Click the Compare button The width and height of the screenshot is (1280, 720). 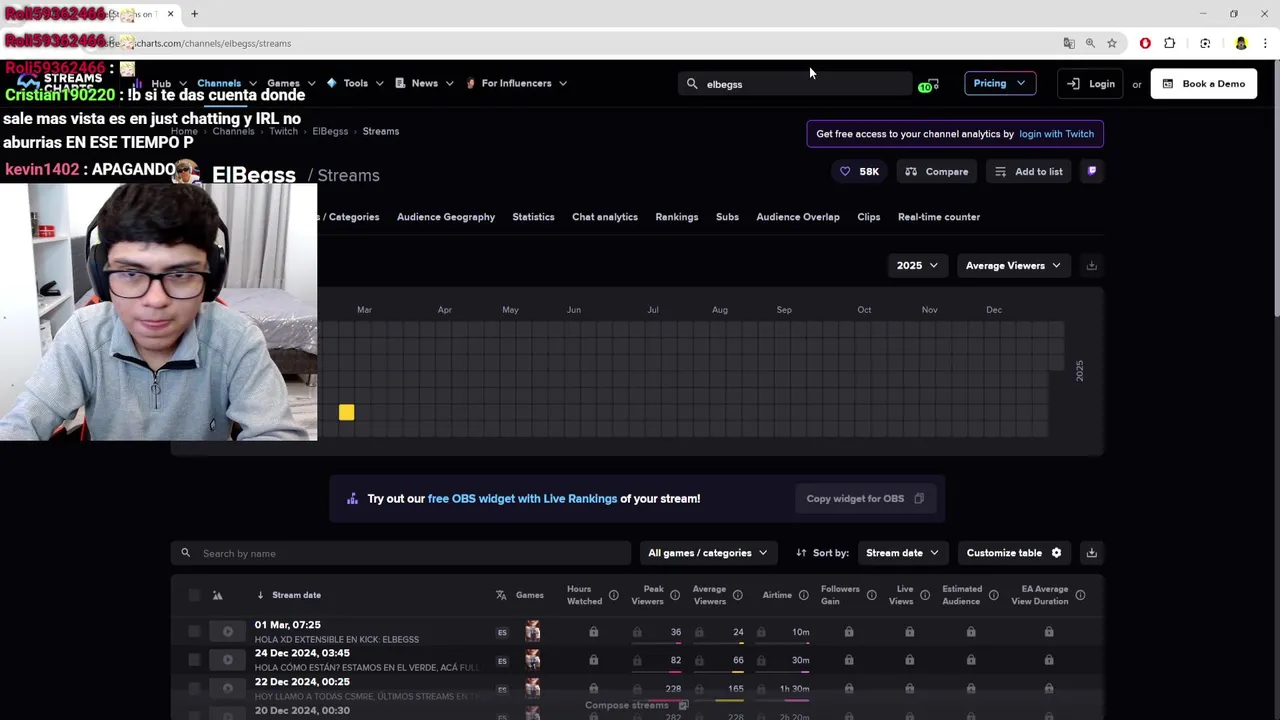point(937,171)
